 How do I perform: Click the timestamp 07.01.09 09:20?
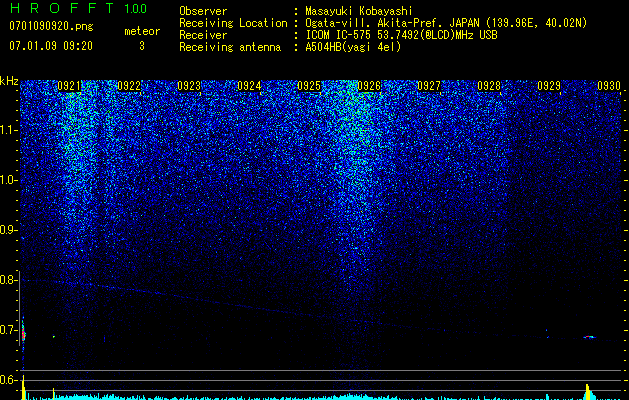click(51, 46)
